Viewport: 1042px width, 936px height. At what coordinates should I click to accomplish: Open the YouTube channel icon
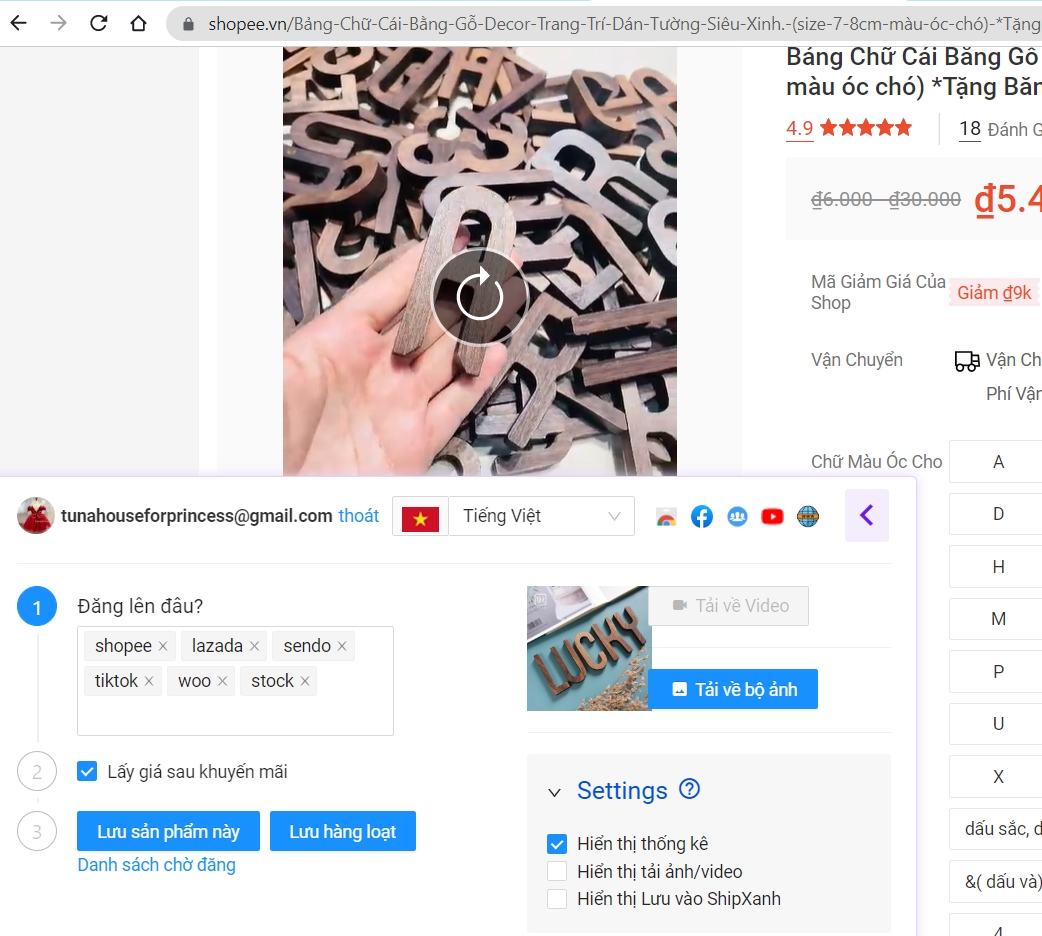pyautogui.click(x=772, y=517)
